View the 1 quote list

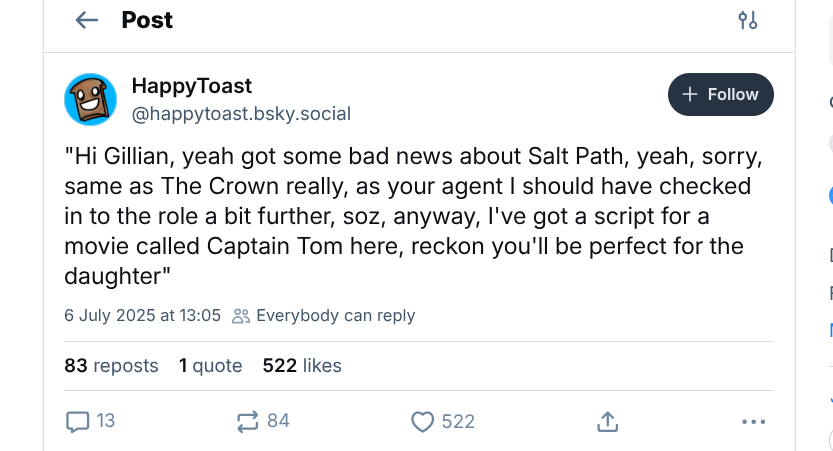point(210,366)
